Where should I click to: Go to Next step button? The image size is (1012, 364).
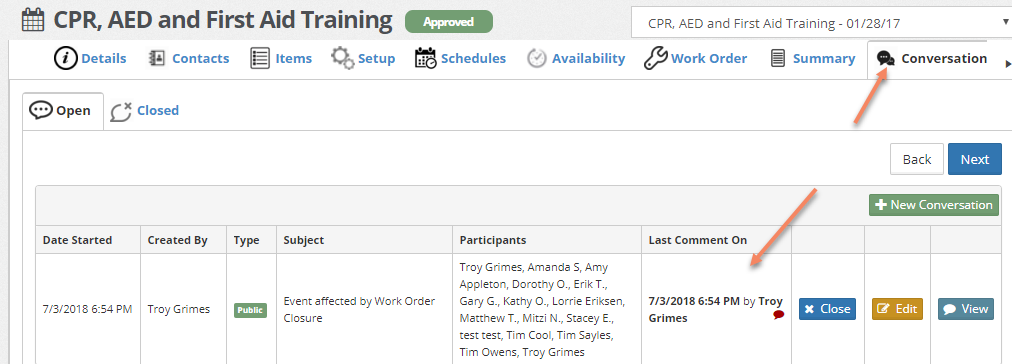(975, 159)
